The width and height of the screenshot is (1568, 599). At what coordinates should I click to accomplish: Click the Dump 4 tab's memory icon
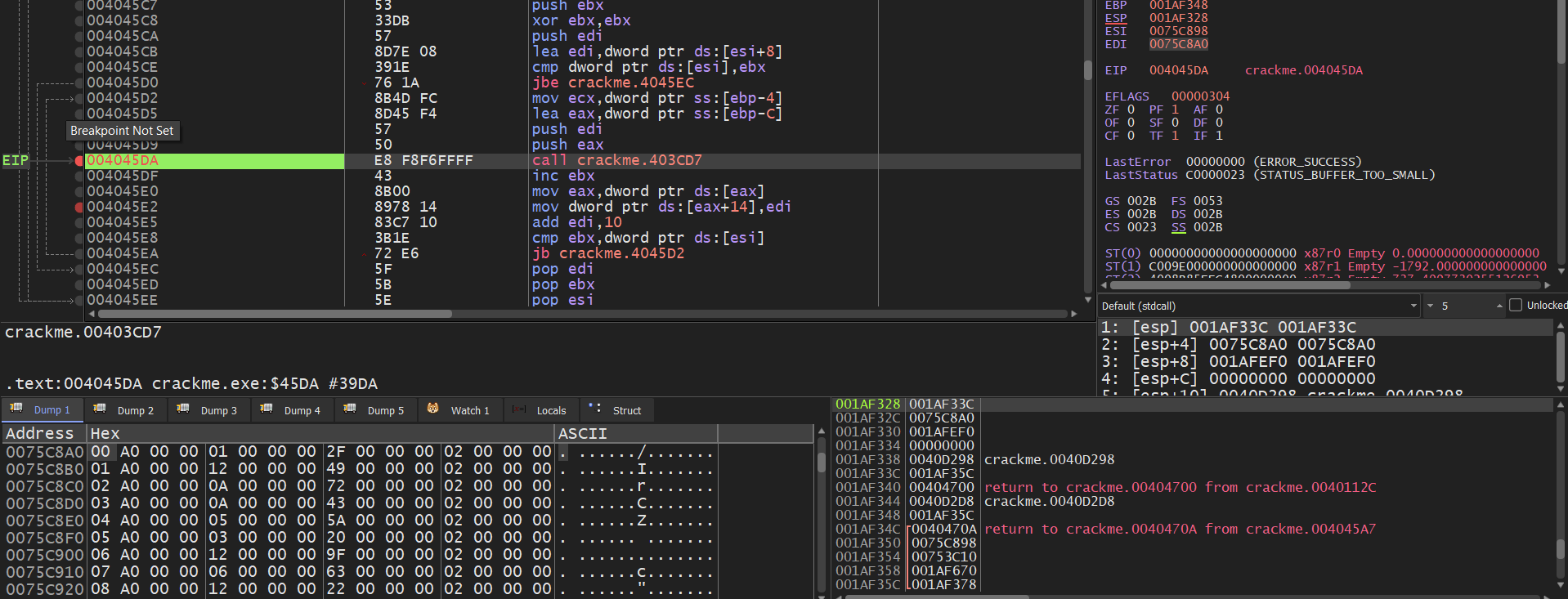pyautogui.click(x=267, y=409)
